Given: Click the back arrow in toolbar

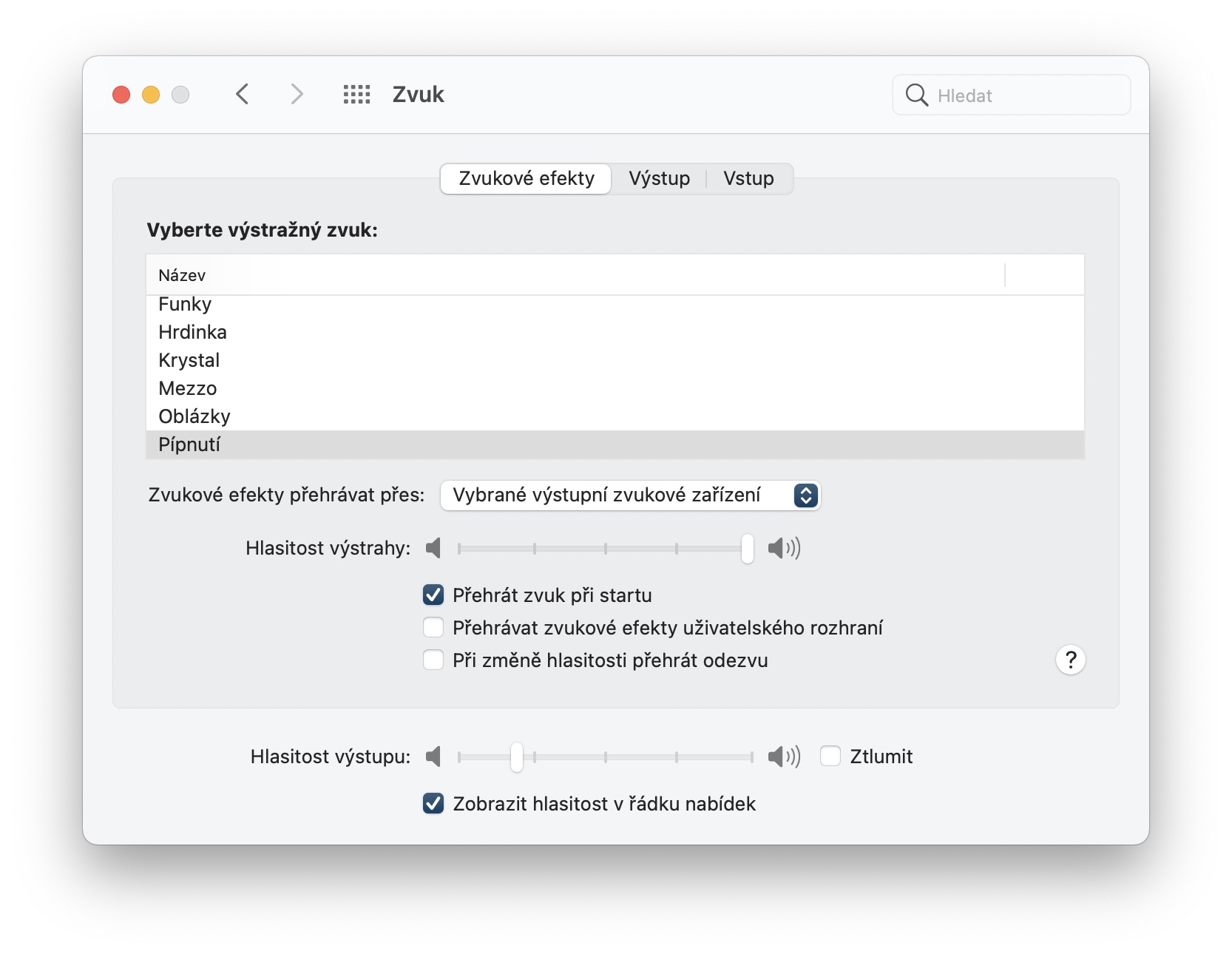Looking at the screenshot, I should click(x=242, y=95).
